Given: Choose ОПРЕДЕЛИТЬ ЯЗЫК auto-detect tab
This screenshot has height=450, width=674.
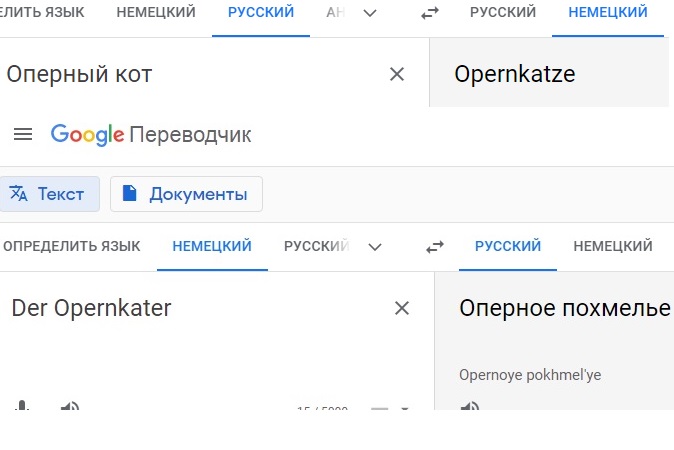Looking at the screenshot, I should [x=71, y=246].
